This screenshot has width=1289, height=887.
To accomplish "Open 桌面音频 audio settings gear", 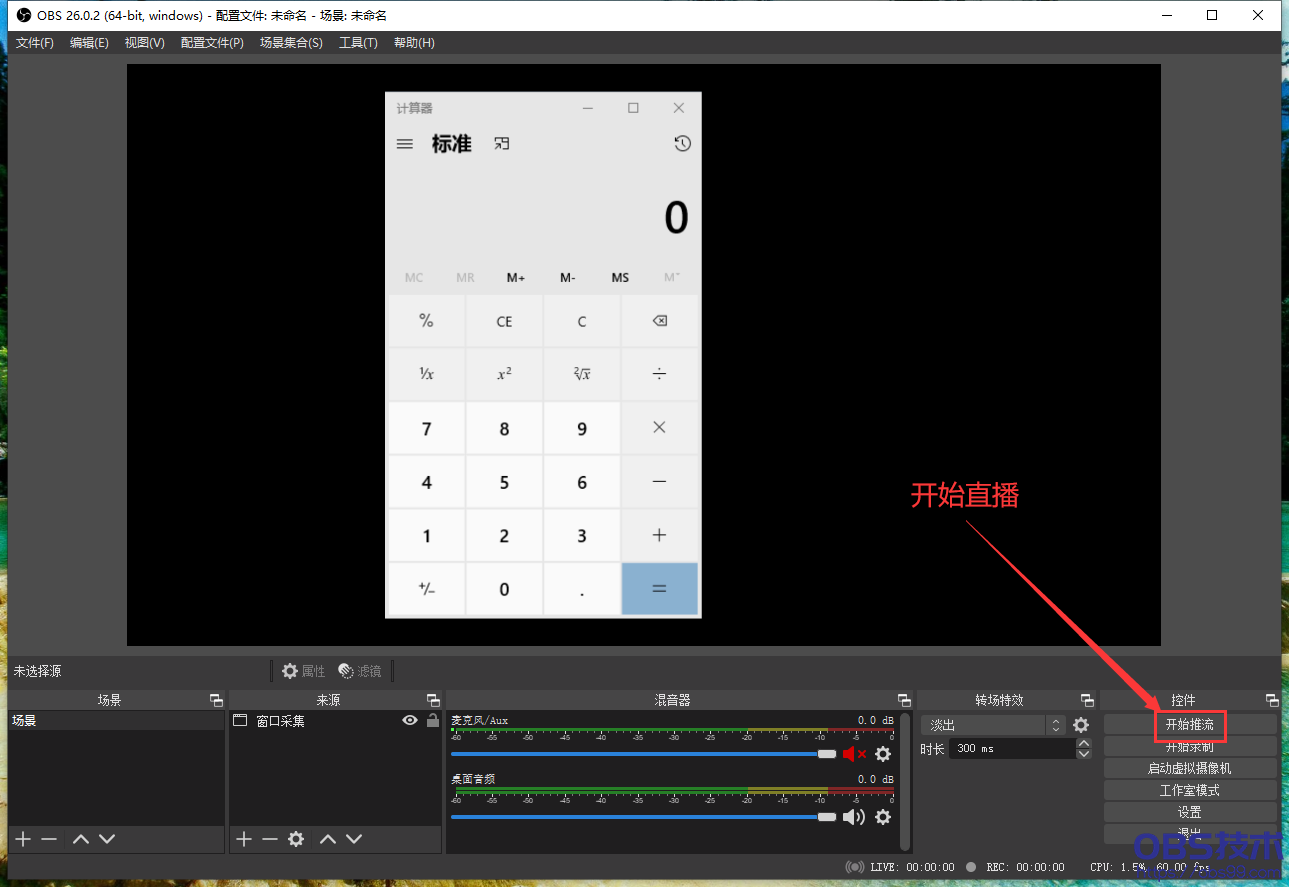I will pyautogui.click(x=883, y=817).
